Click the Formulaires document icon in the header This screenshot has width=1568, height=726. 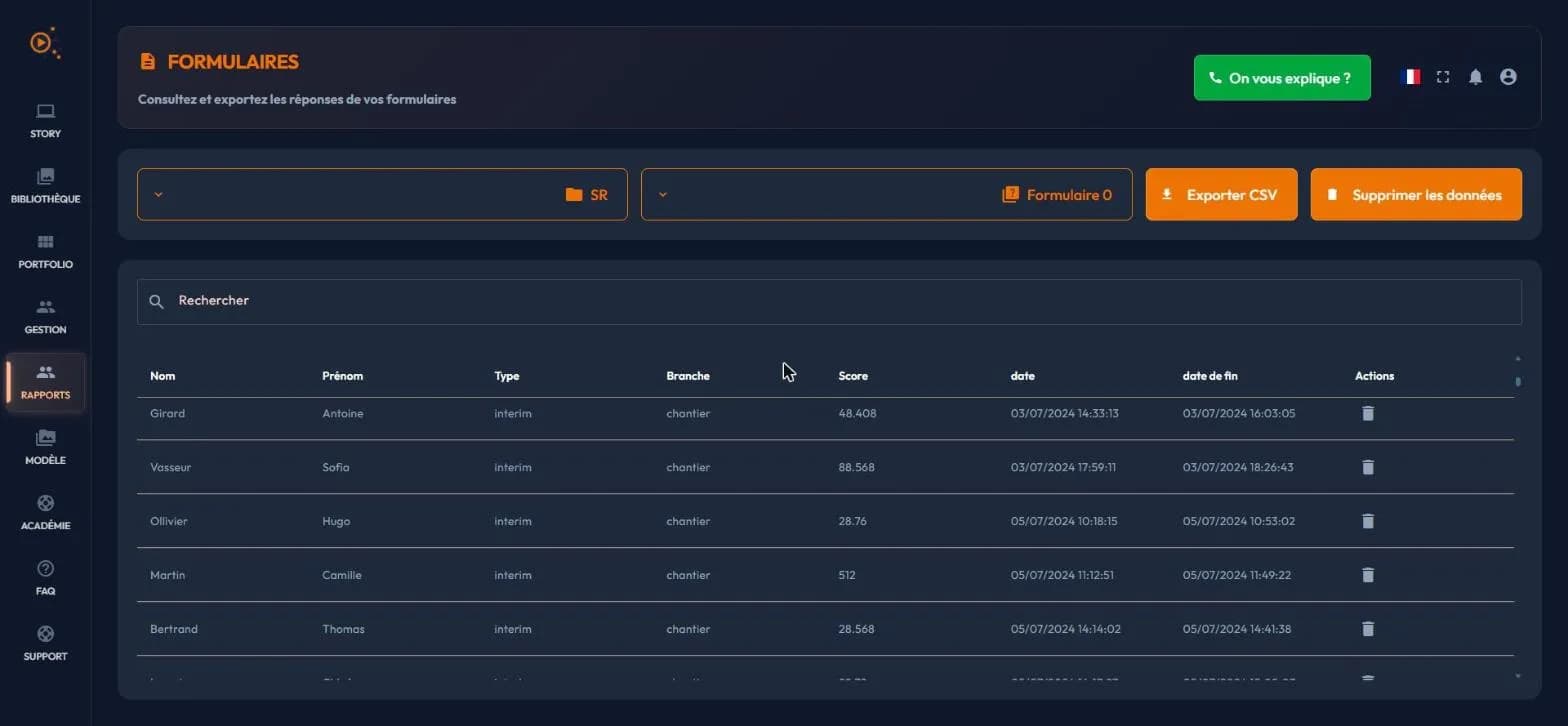148,62
